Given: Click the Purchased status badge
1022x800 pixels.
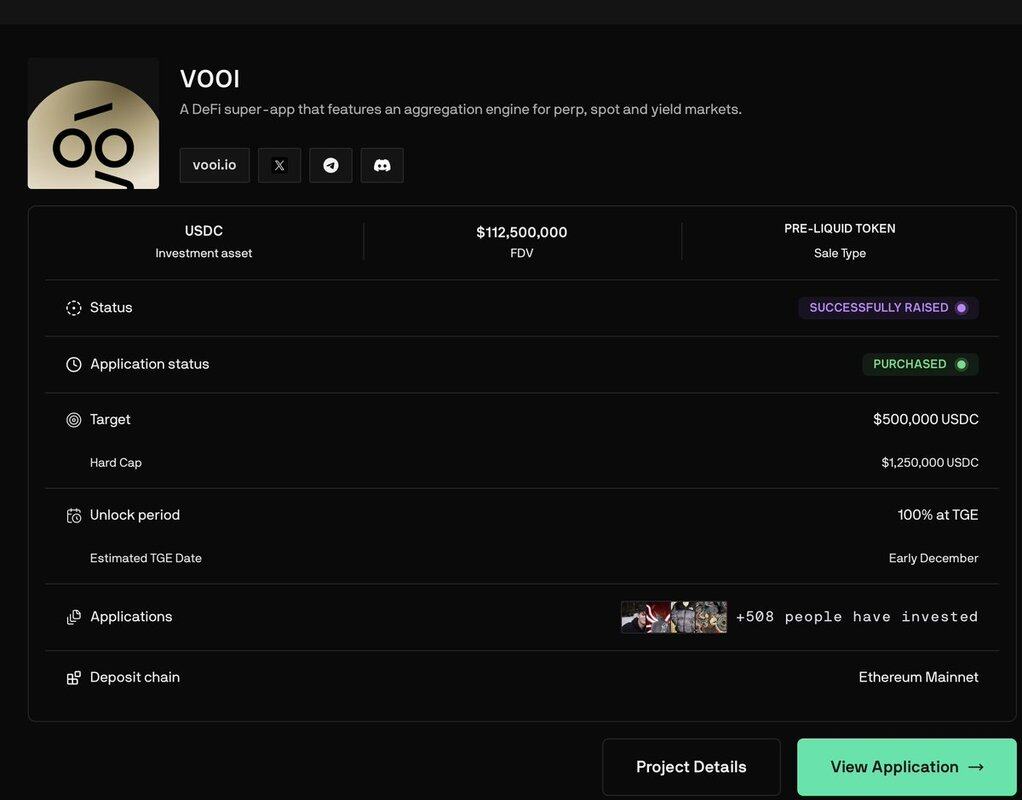Looking at the screenshot, I should tap(920, 364).
